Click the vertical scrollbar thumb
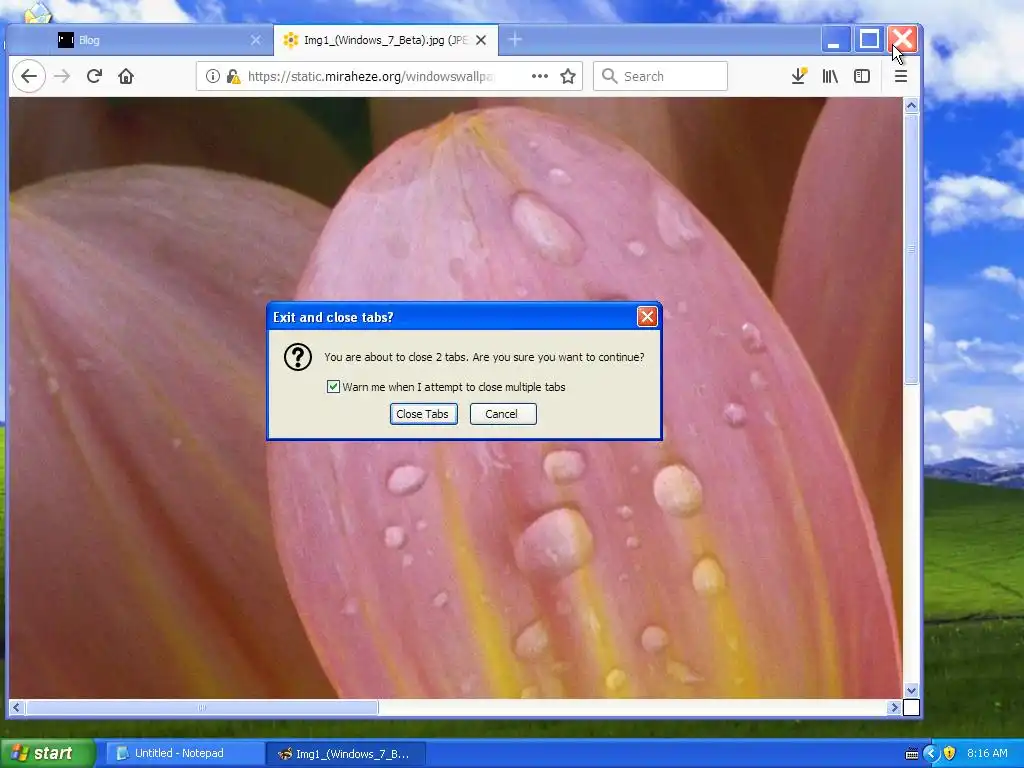This screenshot has width=1024, height=768. coord(911,249)
